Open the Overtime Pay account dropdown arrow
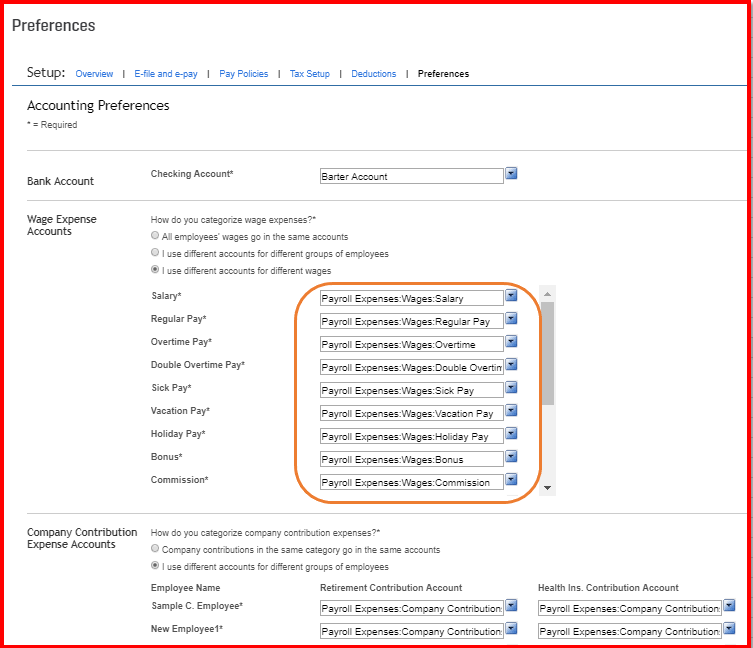 pyautogui.click(x=511, y=342)
